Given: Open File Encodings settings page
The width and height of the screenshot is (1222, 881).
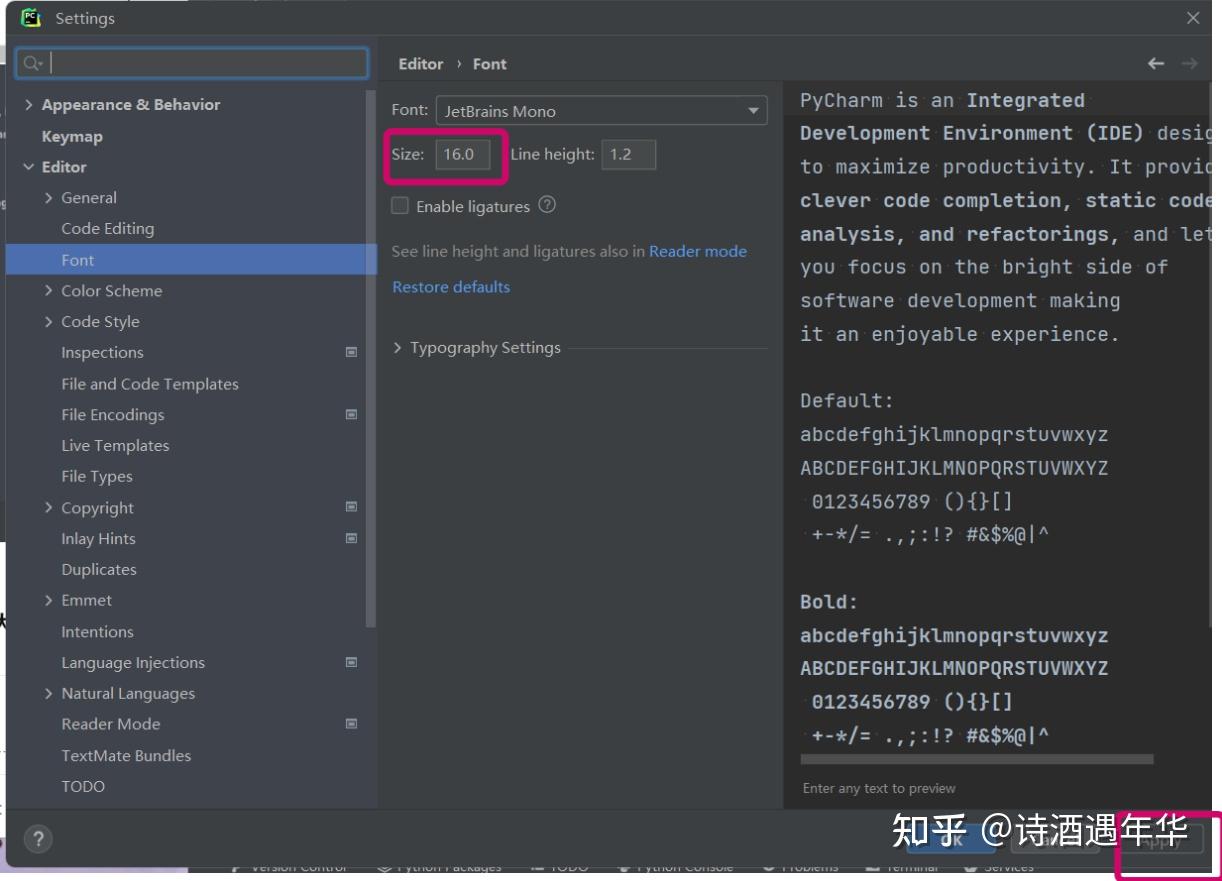Looking at the screenshot, I should (112, 414).
